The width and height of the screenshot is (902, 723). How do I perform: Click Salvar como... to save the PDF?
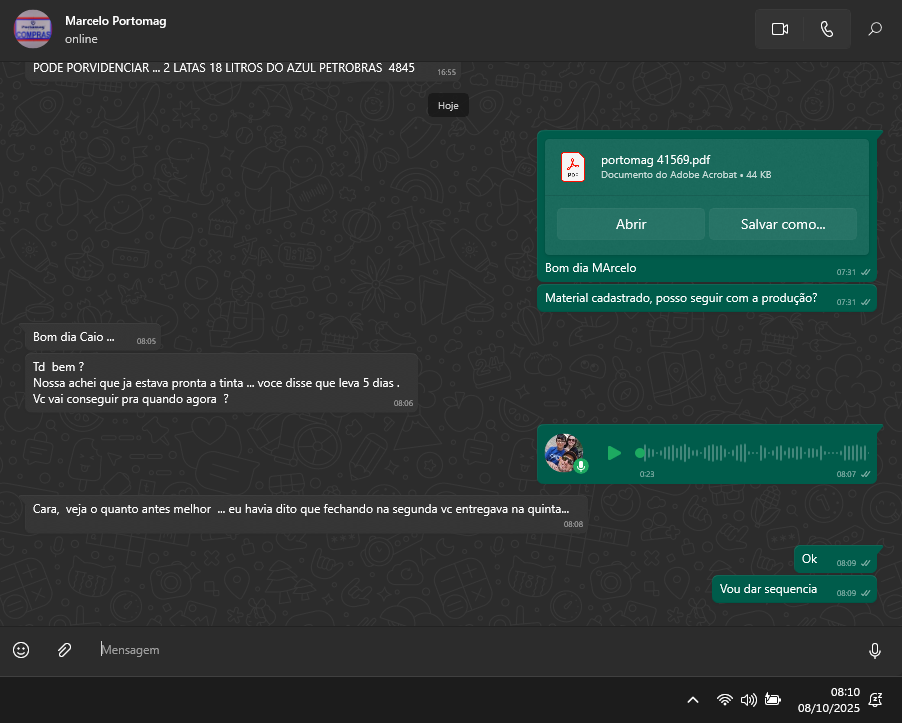[x=783, y=224]
